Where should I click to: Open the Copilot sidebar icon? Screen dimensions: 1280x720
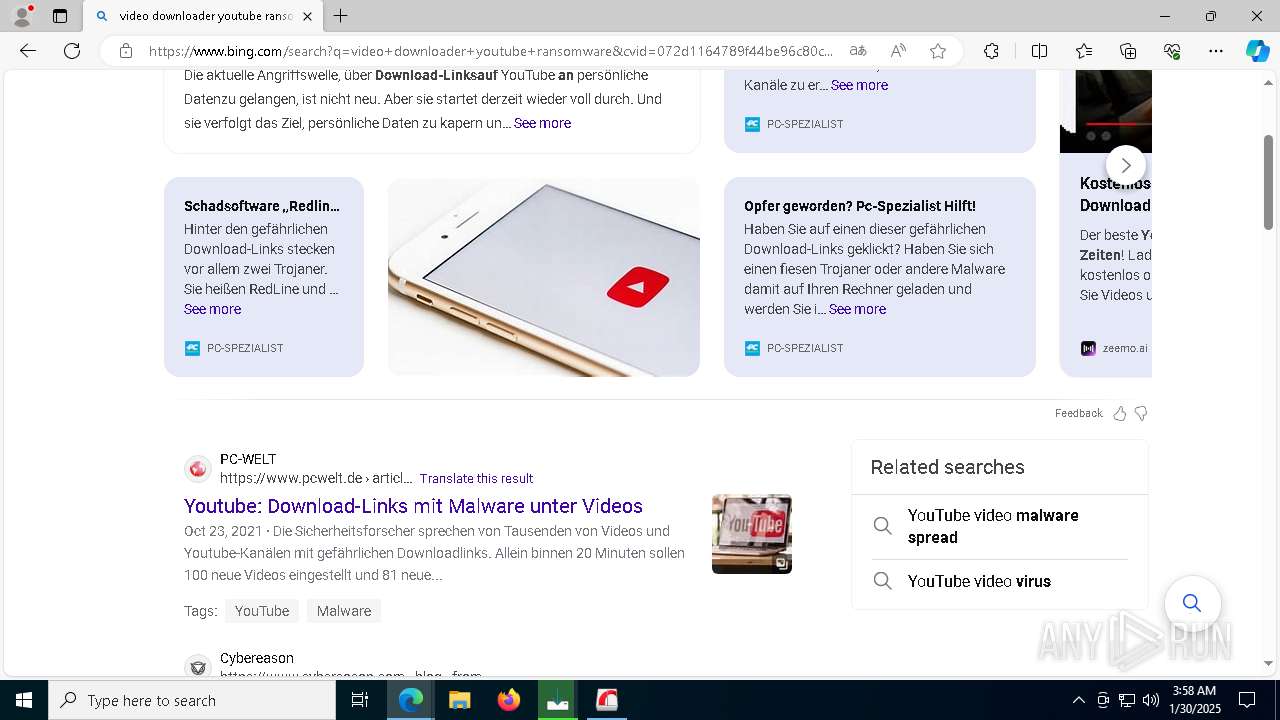(1257, 51)
